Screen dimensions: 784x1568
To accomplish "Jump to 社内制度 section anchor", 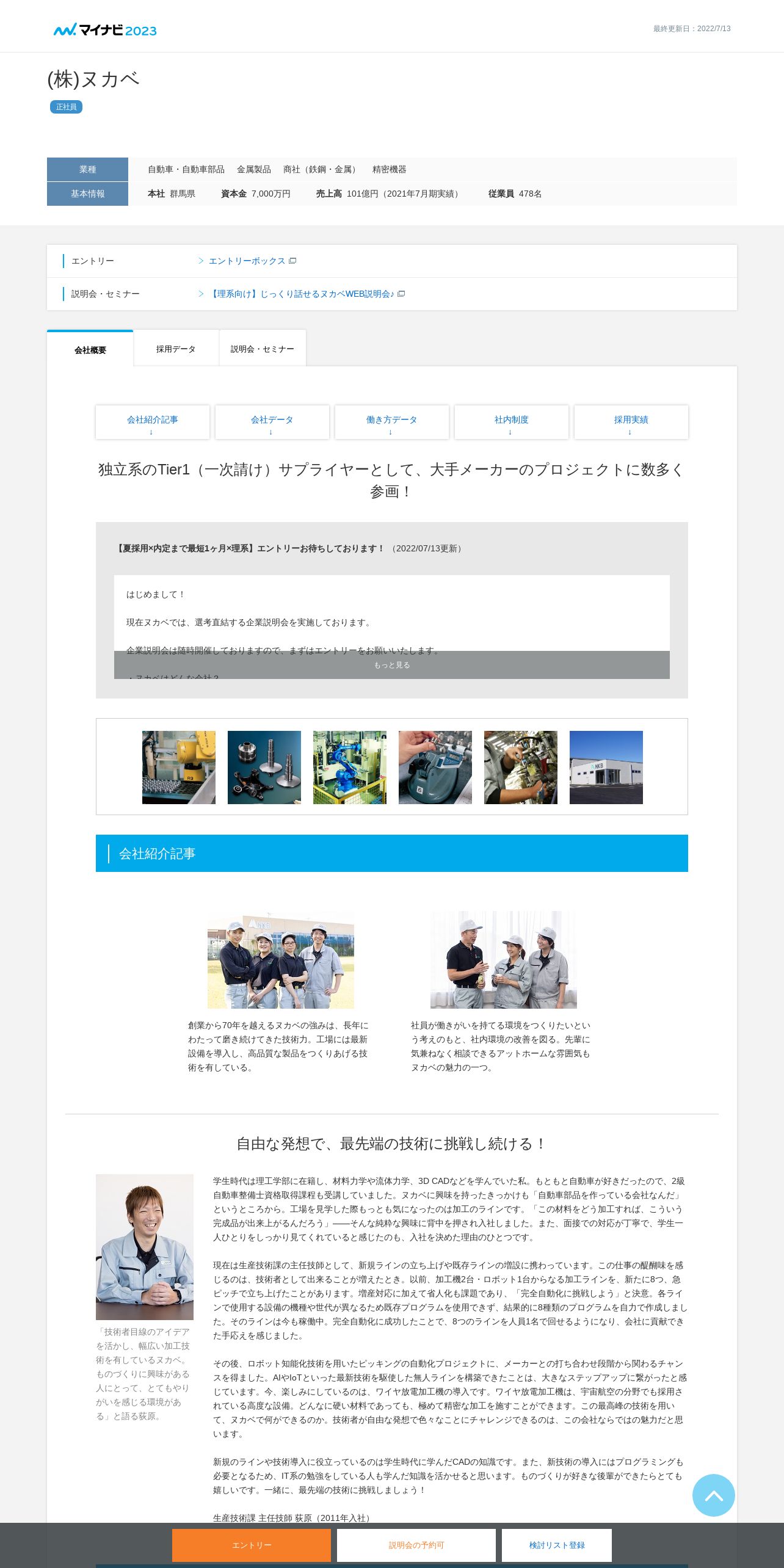I will [x=512, y=422].
